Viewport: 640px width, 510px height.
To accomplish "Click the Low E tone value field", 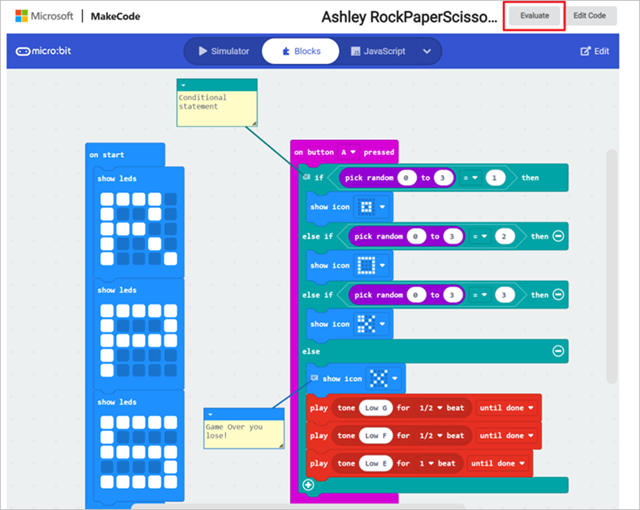I will tap(376, 463).
